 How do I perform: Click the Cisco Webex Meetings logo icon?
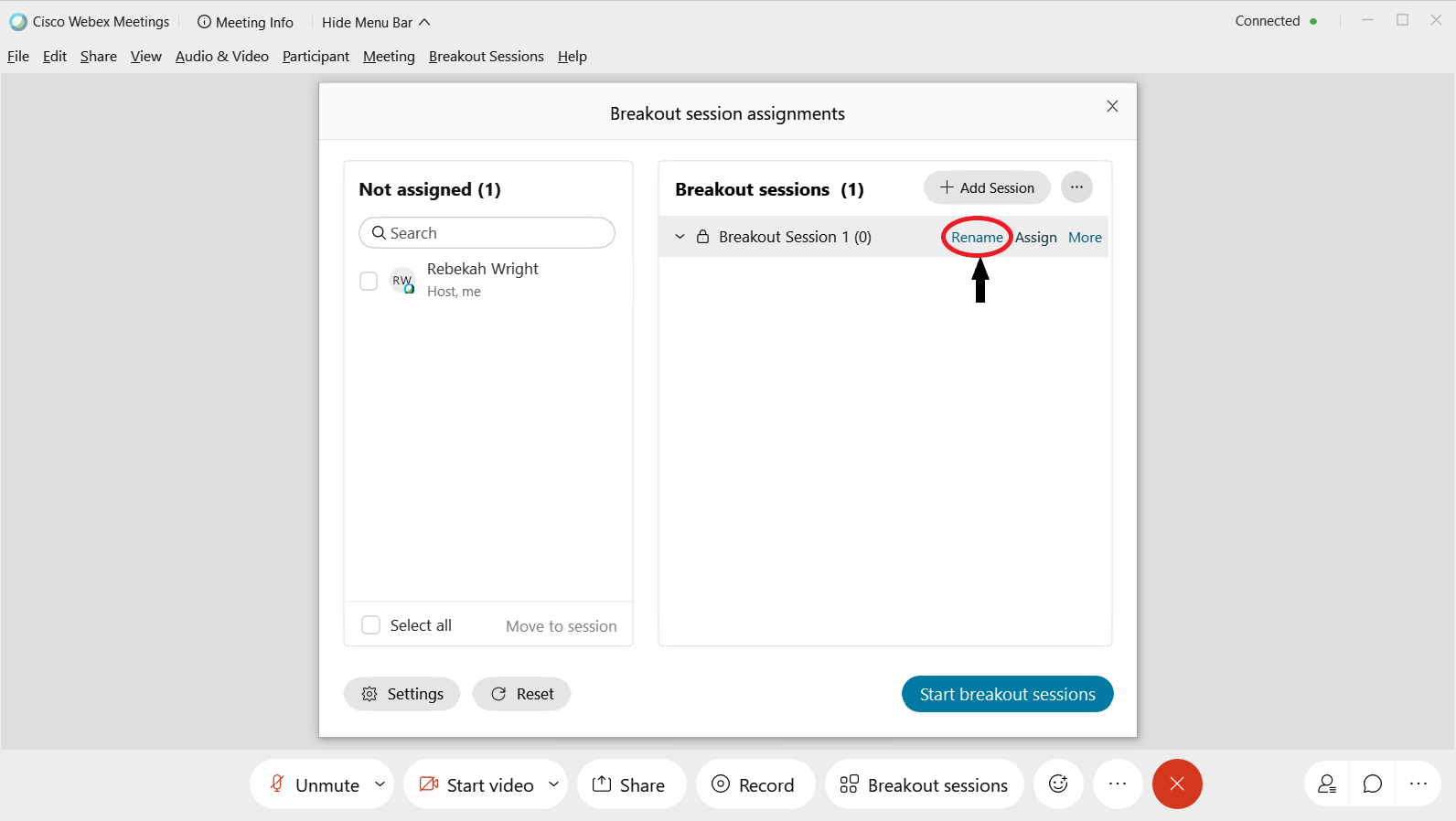(x=18, y=22)
